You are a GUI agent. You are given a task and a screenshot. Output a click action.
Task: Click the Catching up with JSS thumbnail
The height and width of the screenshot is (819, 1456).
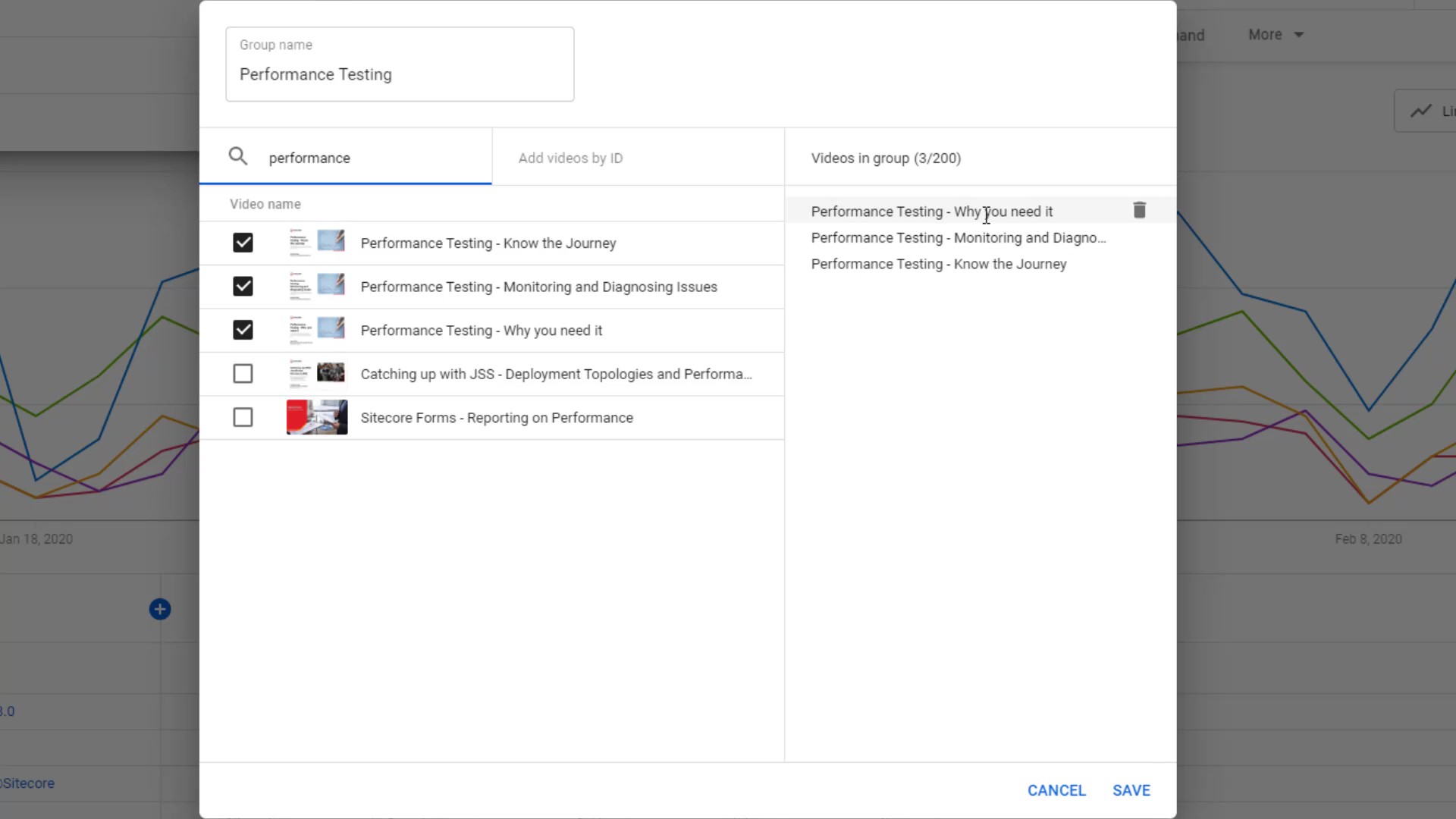click(x=317, y=374)
